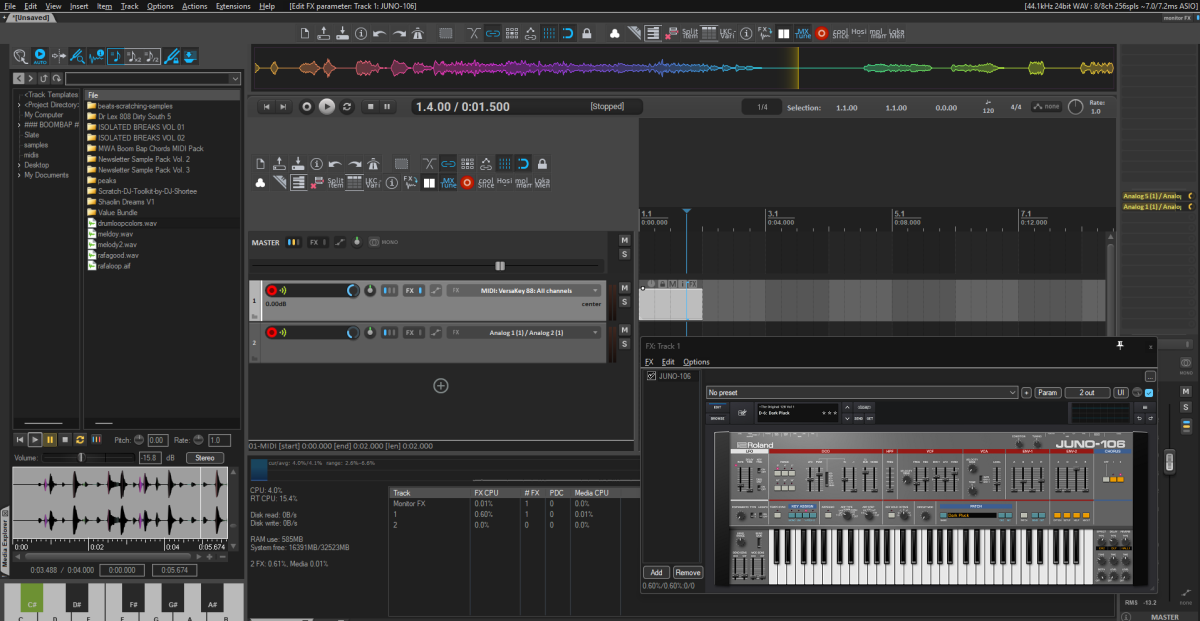The height and width of the screenshot is (621, 1200).
Task: Arm track 2 for recording
Action: 271,331
